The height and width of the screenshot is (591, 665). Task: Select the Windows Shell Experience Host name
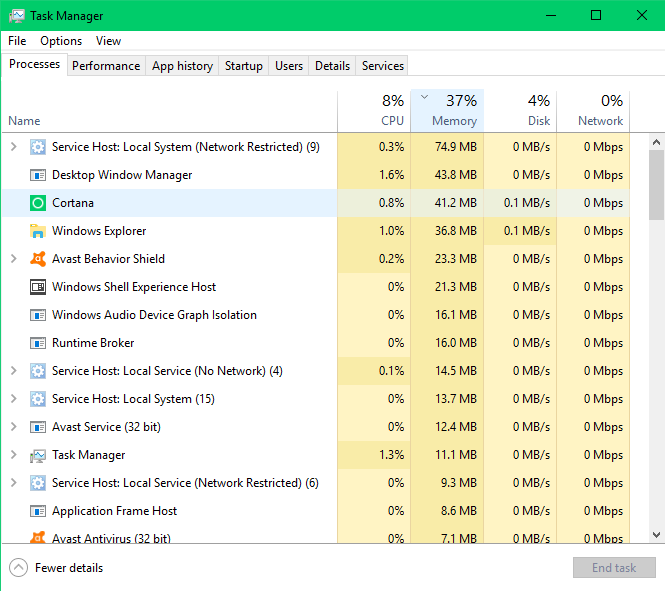click(x=134, y=287)
